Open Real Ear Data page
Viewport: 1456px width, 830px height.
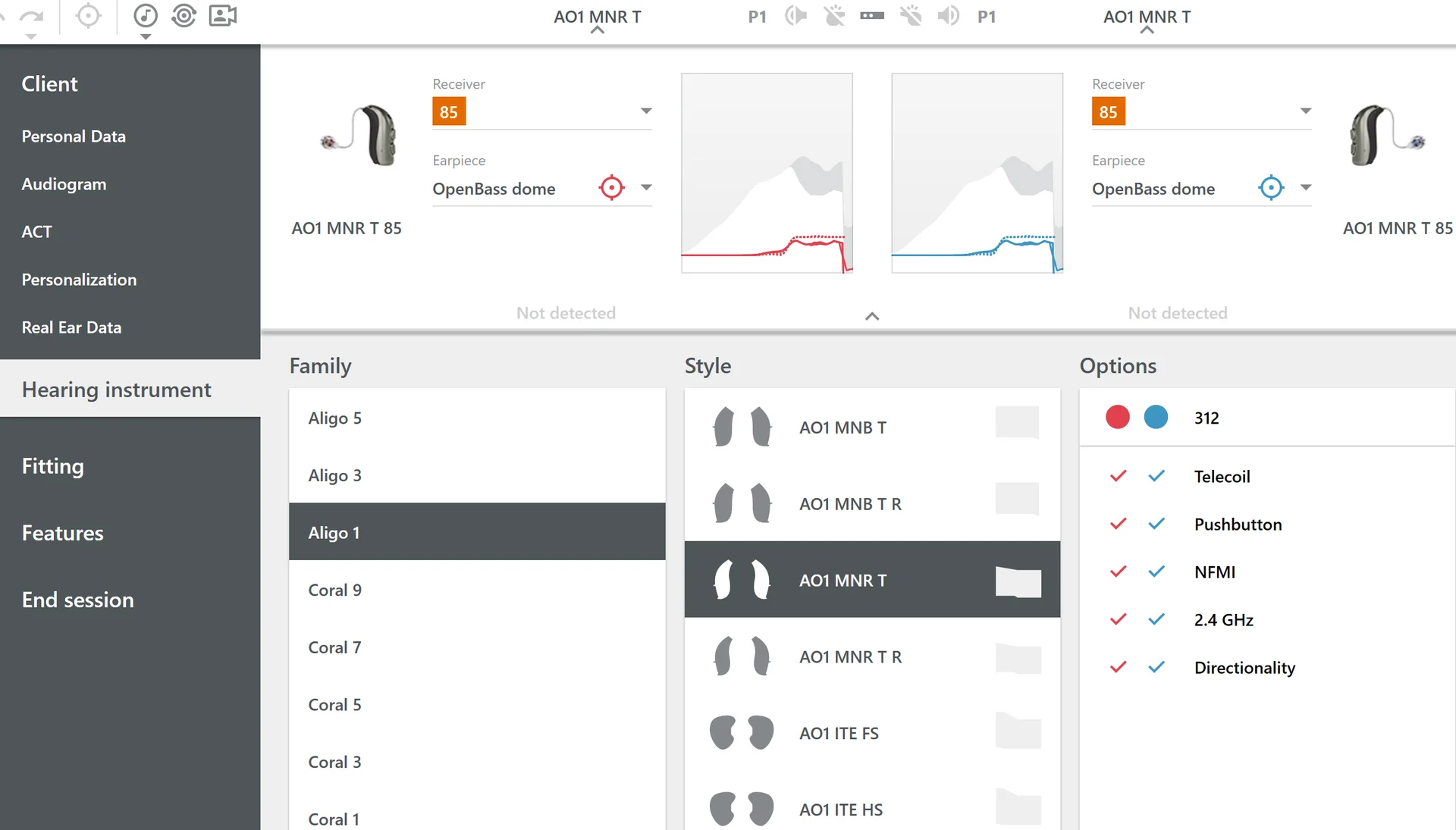[71, 327]
